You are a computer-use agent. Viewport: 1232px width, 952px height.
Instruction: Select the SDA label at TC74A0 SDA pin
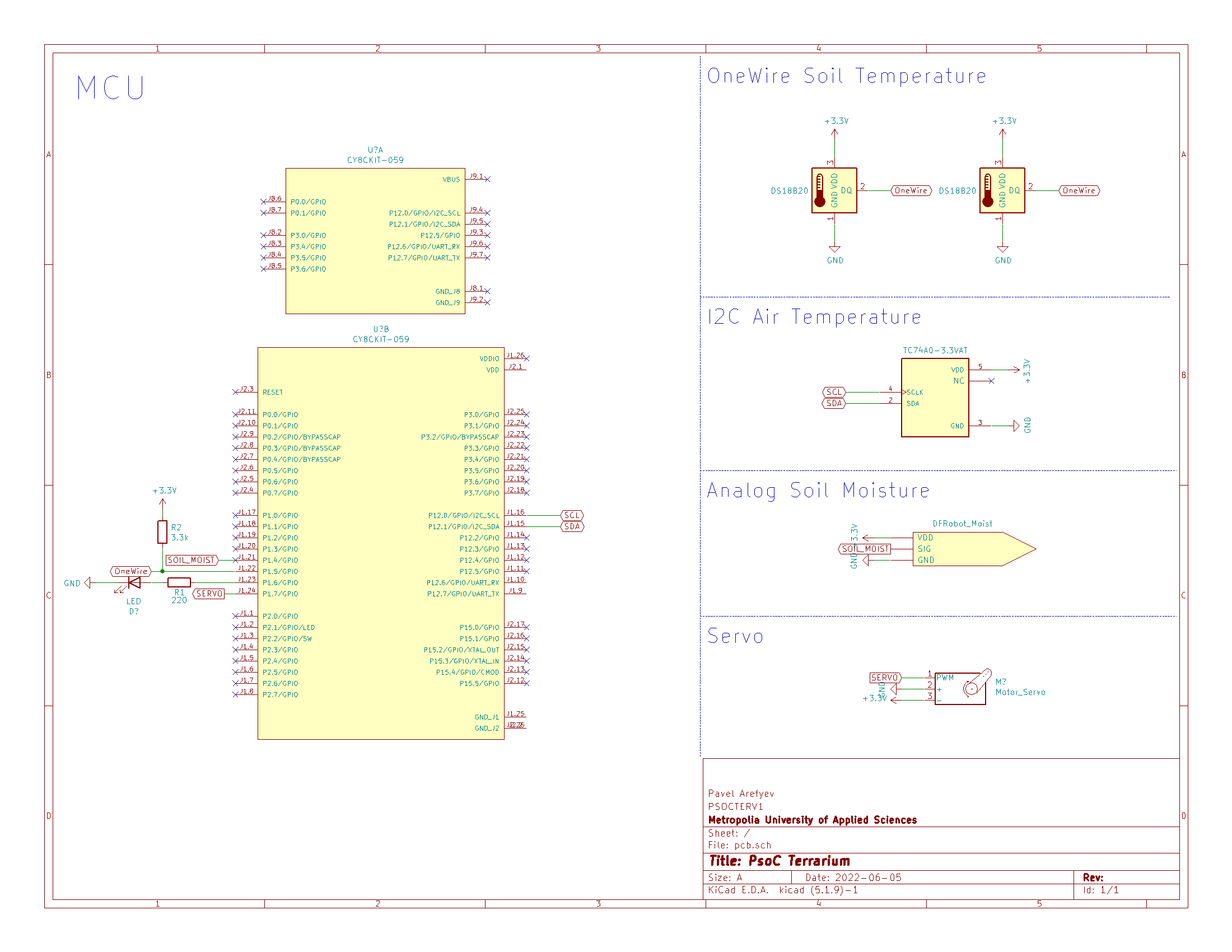coord(834,403)
